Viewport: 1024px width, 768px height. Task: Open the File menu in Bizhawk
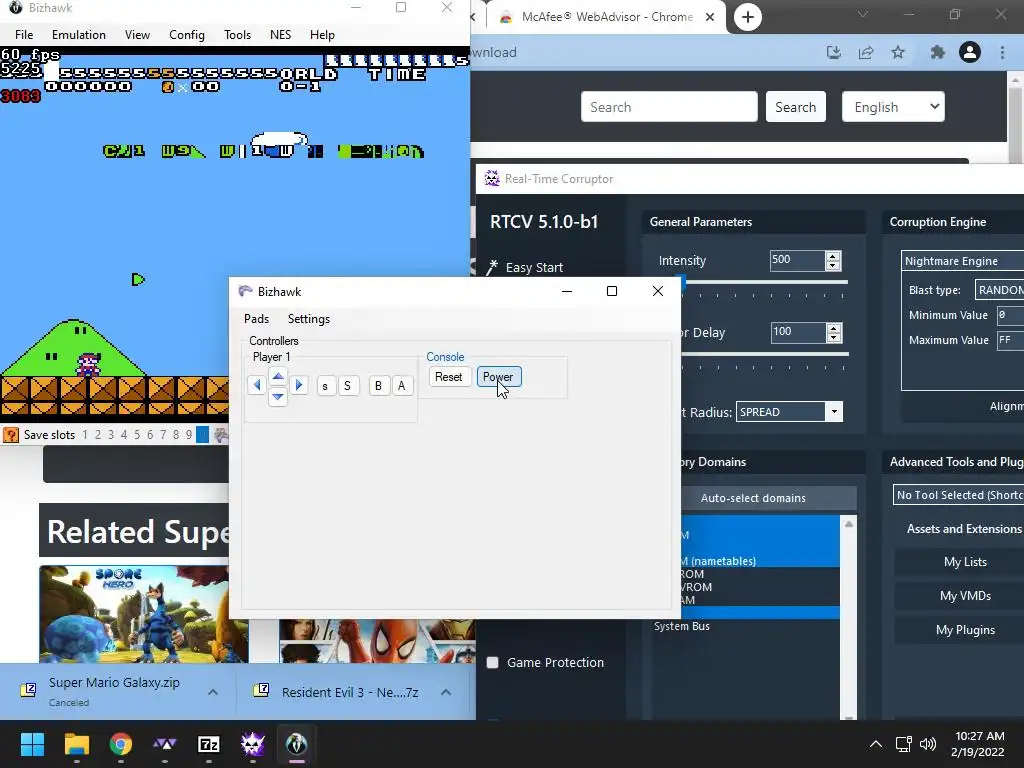point(24,35)
